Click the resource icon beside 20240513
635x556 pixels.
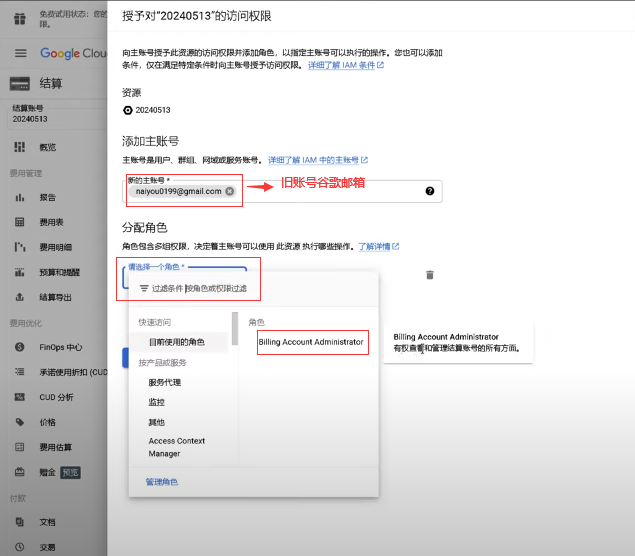click(128, 110)
